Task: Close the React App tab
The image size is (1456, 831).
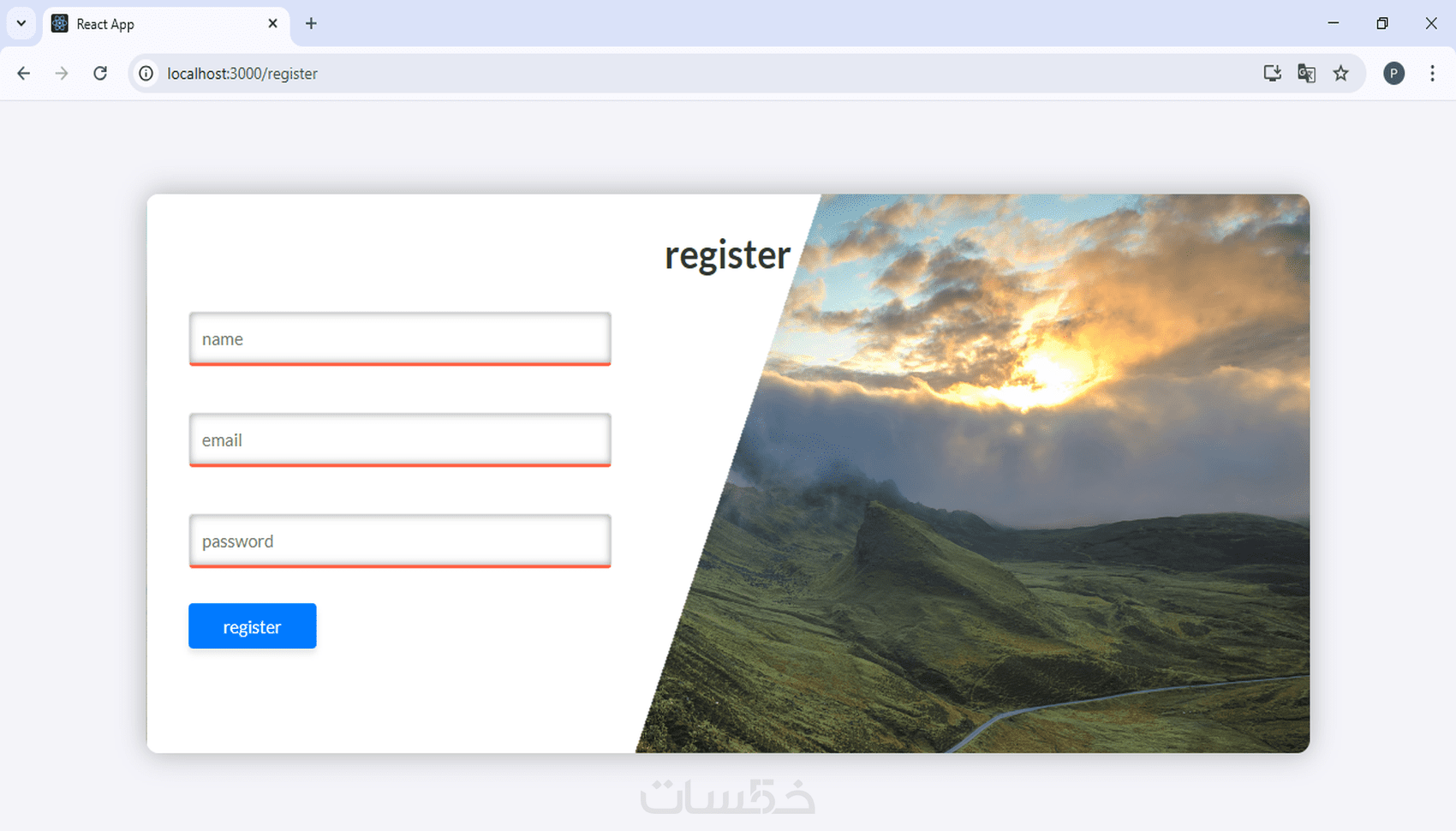Action: tap(272, 24)
